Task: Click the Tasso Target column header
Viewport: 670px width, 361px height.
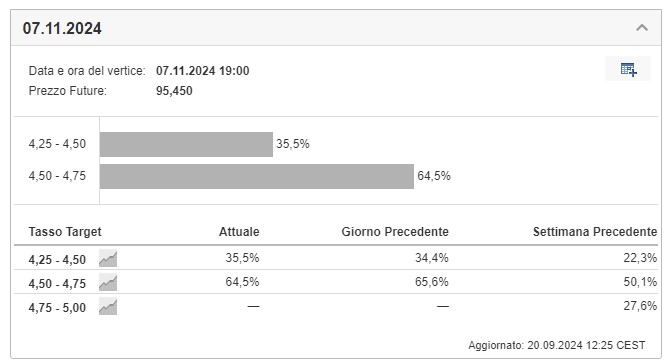Action: point(65,232)
